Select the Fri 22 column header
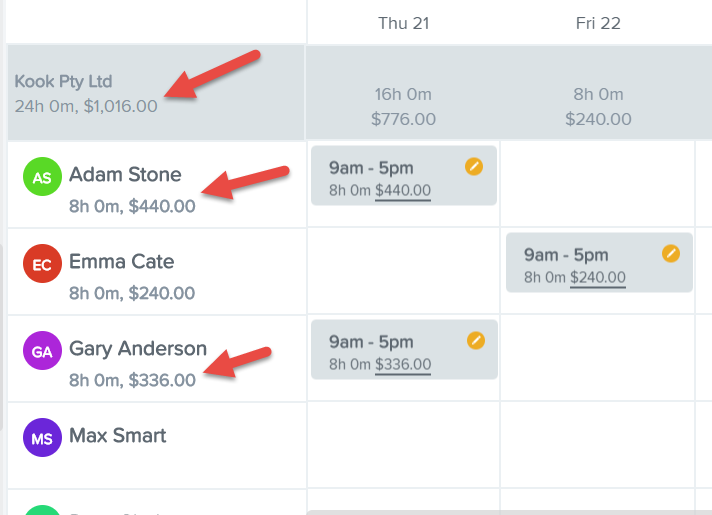The width and height of the screenshot is (712, 515). tap(598, 23)
